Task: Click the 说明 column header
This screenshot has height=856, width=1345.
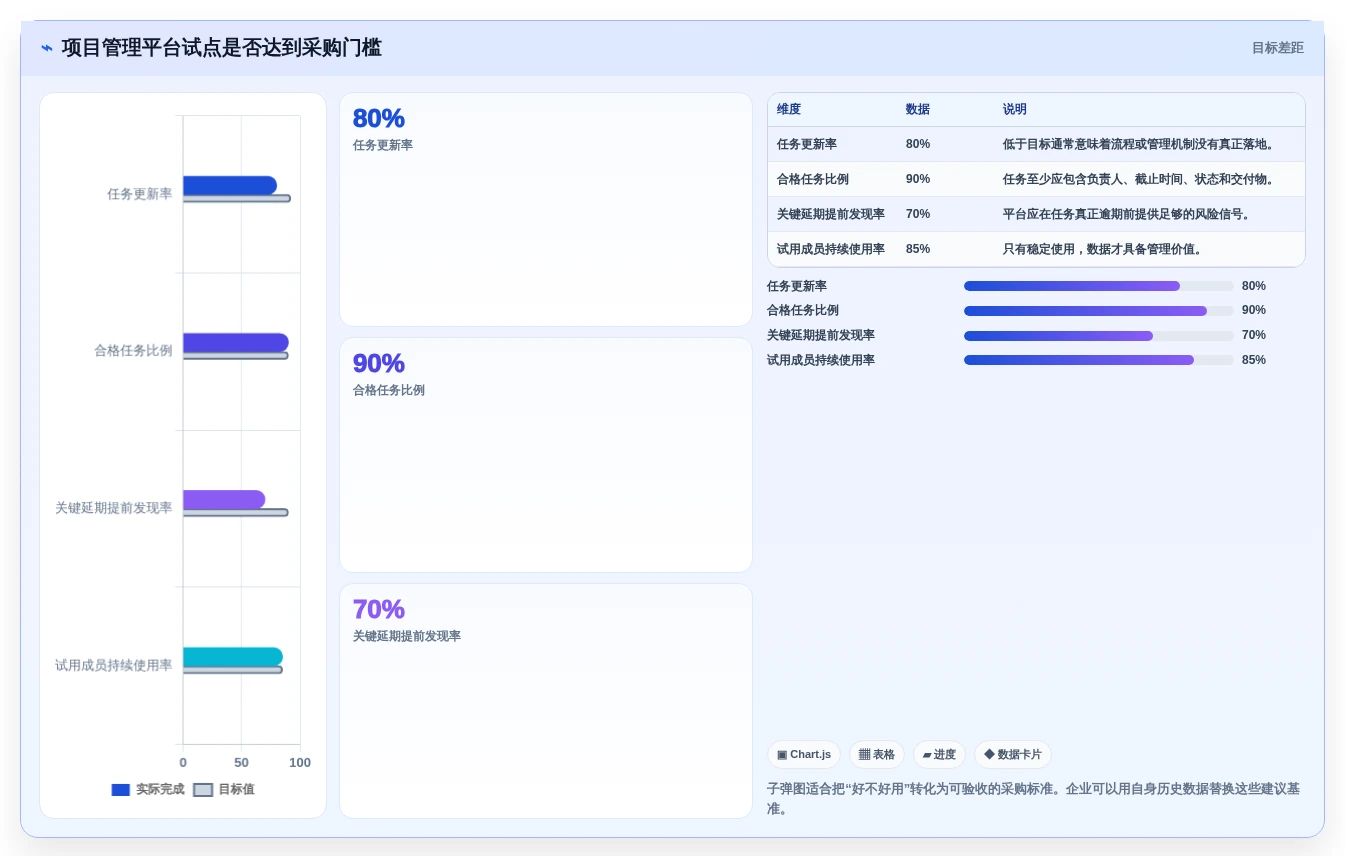Action: pos(1015,110)
